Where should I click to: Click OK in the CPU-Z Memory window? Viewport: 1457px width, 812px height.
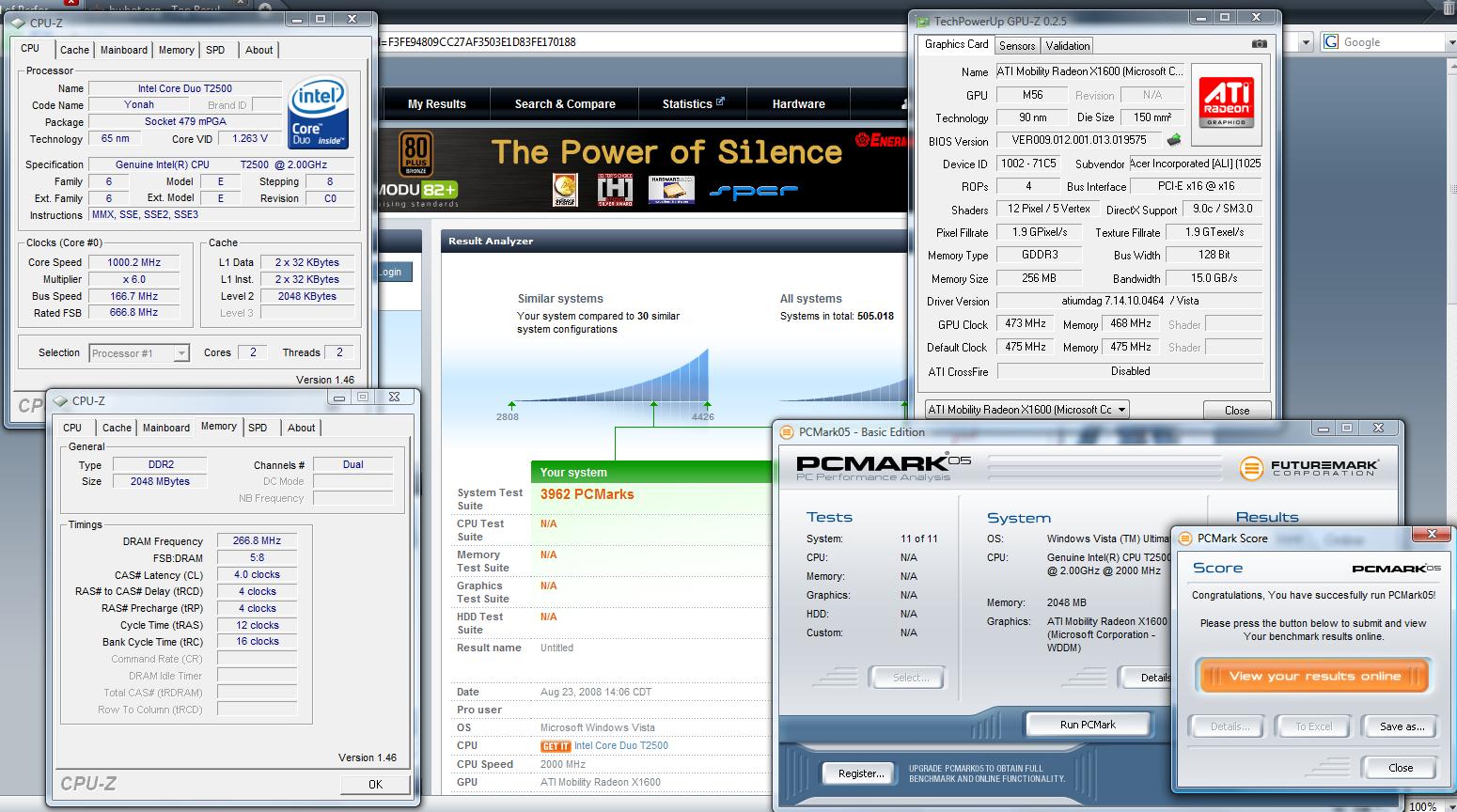[375, 784]
